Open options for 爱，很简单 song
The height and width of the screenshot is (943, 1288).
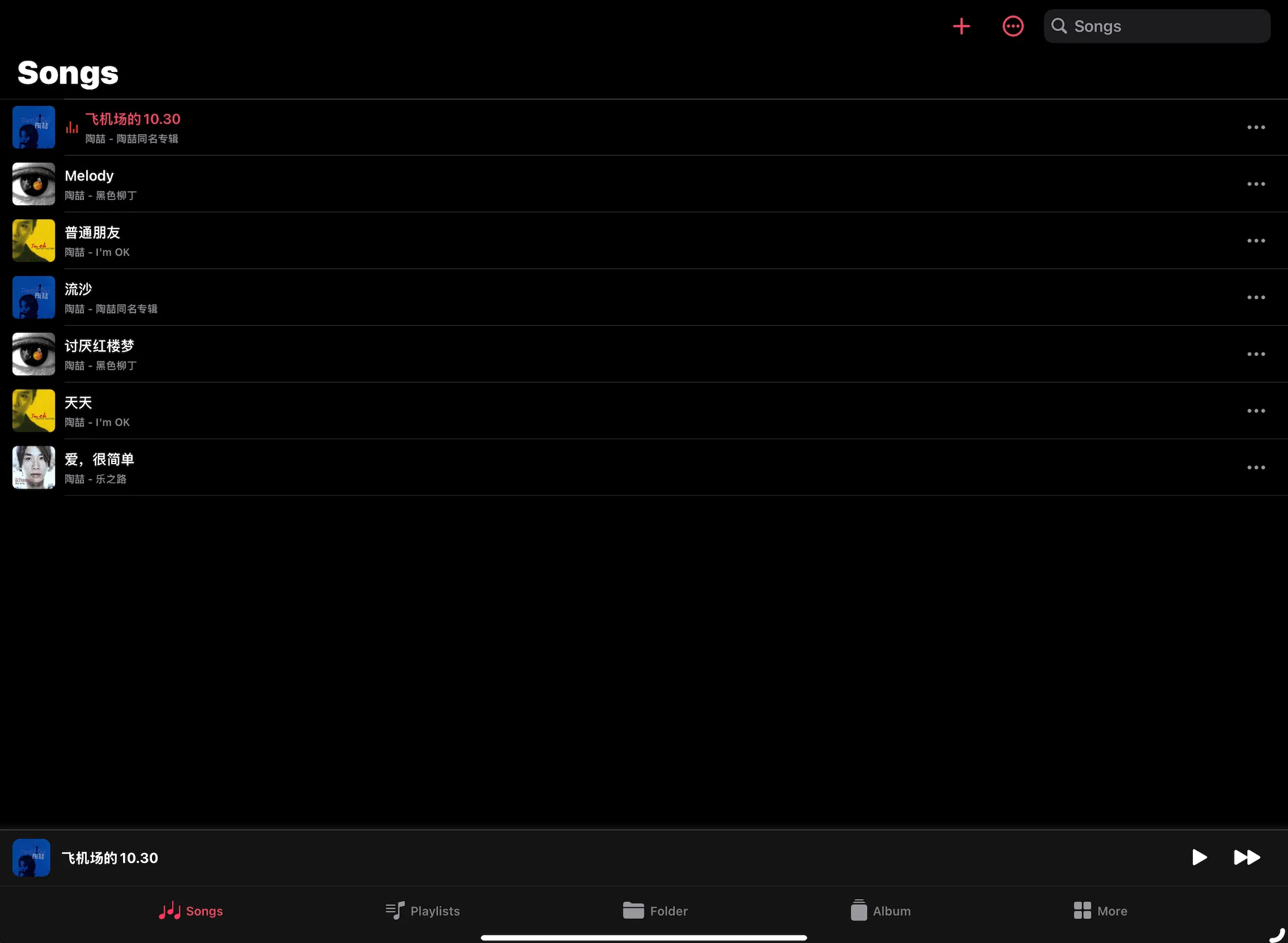[1256, 466]
